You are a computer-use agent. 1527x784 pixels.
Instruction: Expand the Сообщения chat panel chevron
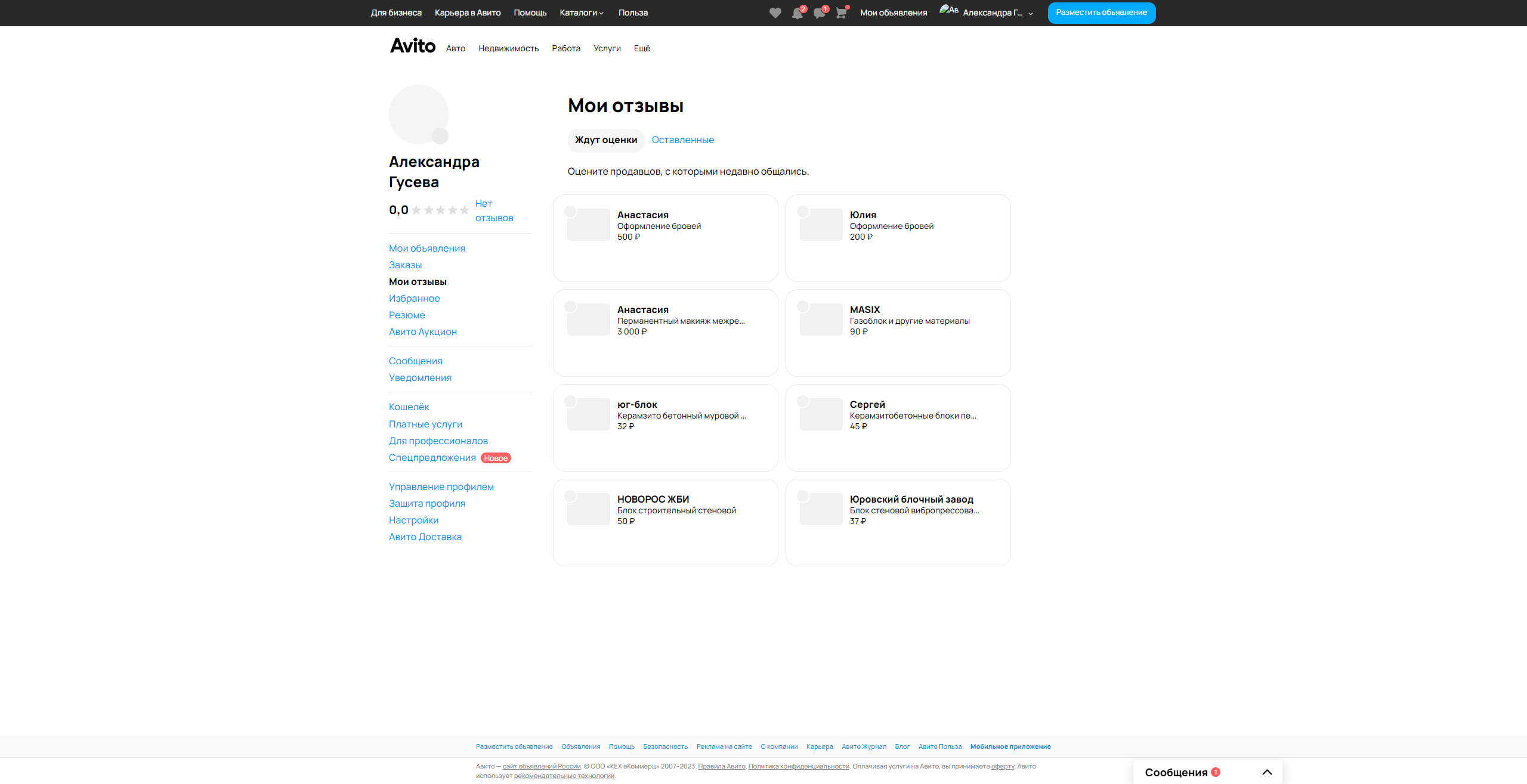click(1267, 772)
